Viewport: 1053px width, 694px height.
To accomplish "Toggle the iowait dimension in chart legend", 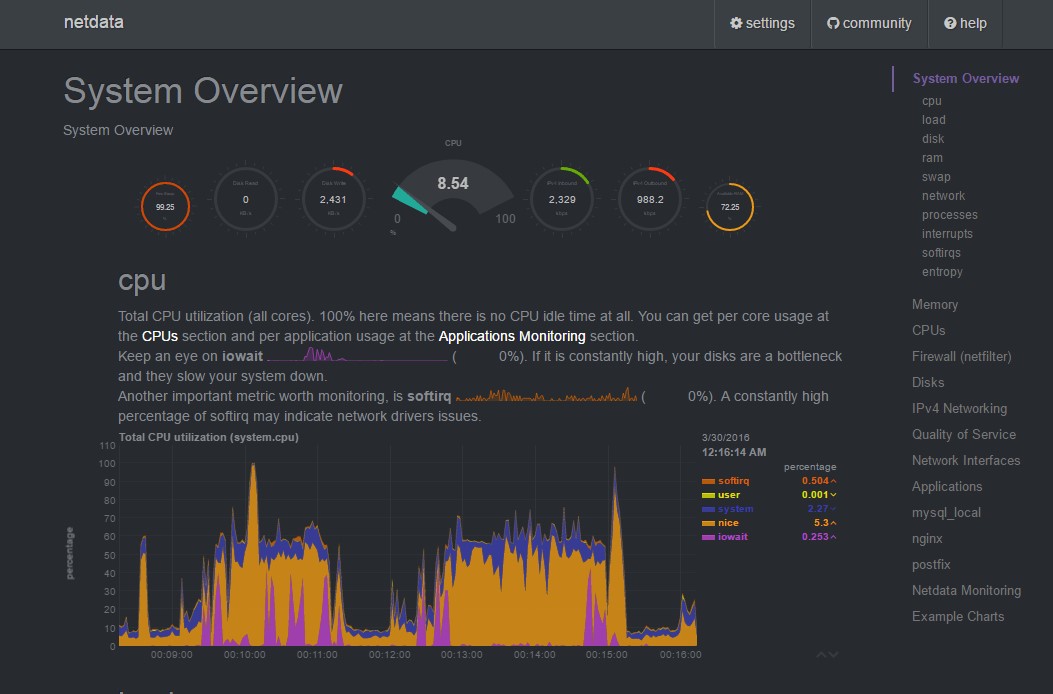I will [732, 537].
